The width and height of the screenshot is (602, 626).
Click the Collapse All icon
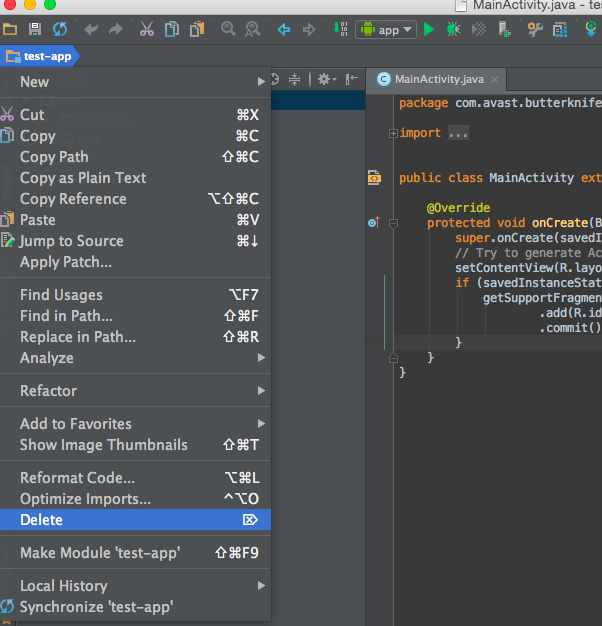(294, 79)
